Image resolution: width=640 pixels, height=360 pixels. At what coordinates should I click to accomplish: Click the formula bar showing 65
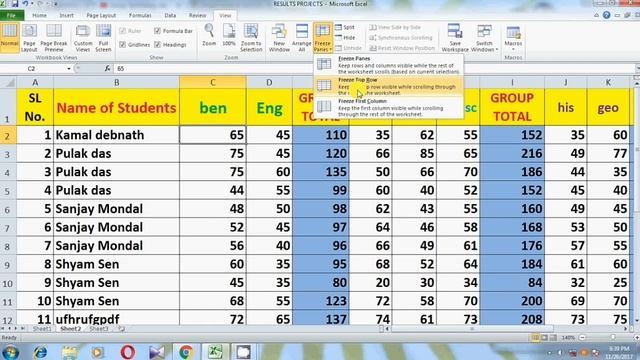373,69
